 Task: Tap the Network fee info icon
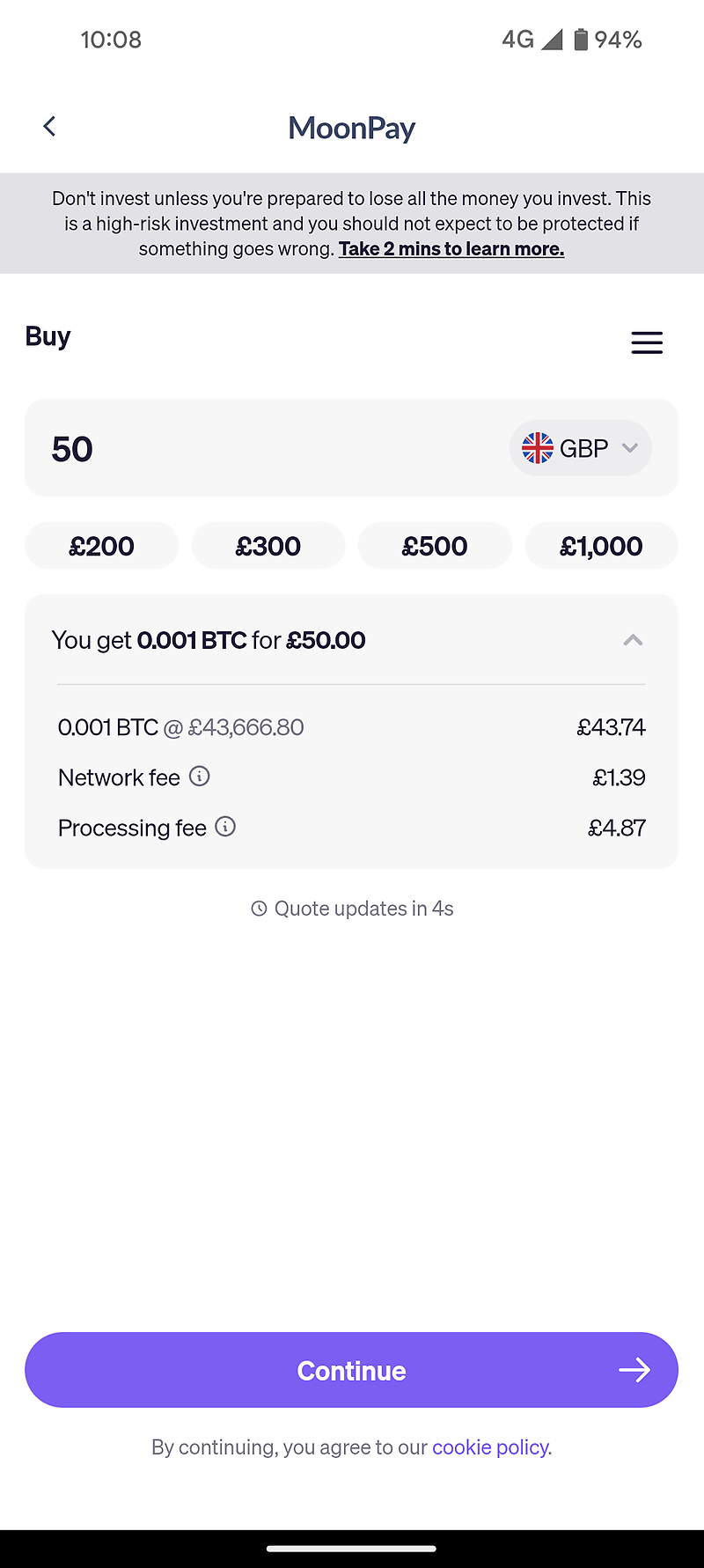point(200,777)
